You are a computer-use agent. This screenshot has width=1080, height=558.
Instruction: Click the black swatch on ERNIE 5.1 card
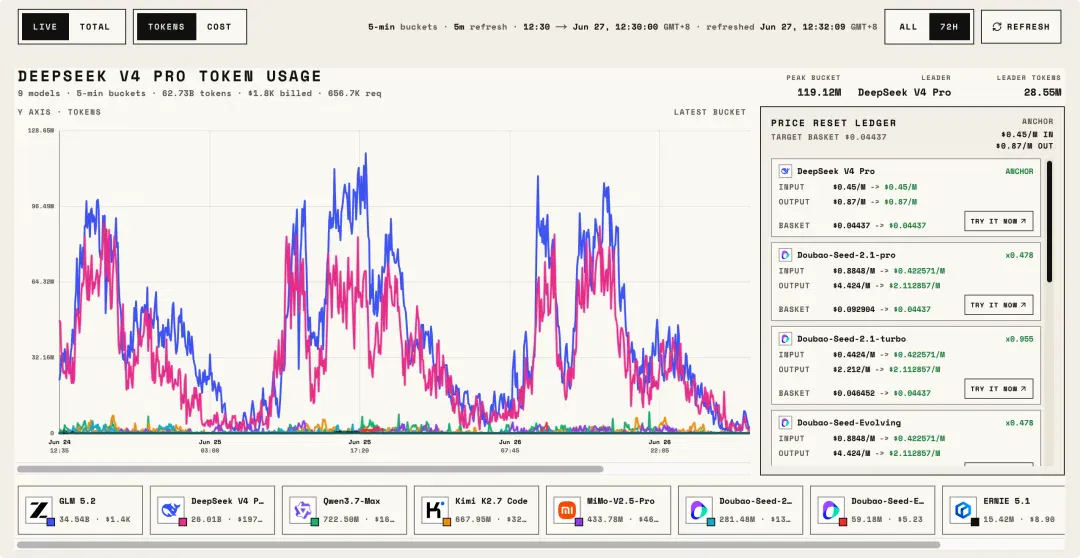(975, 522)
